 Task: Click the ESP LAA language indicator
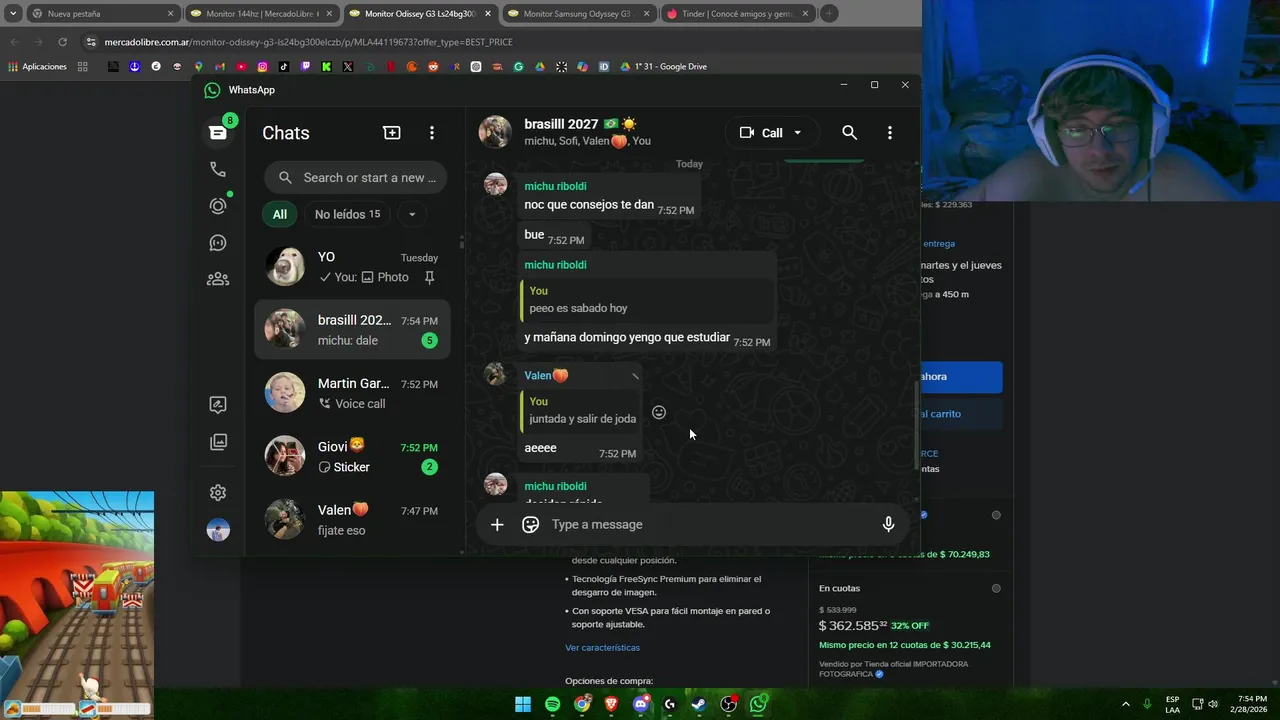[1172, 704]
